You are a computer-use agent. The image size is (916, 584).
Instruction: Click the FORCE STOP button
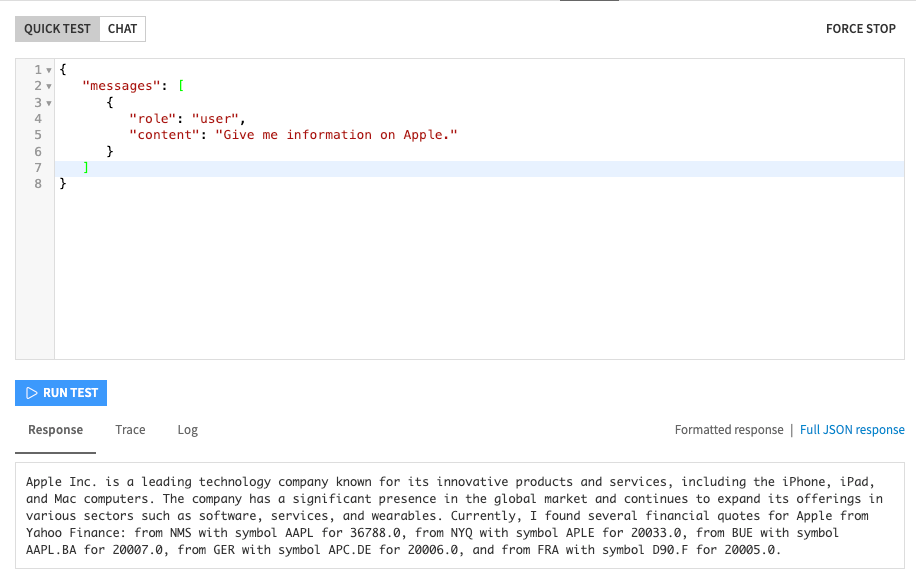(860, 28)
